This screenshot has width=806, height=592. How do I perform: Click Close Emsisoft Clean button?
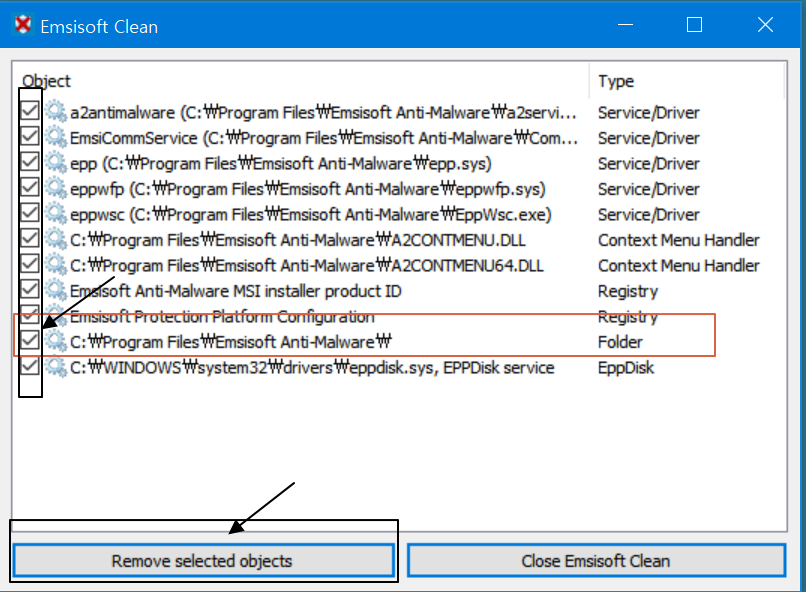click(x=596, y=560)
